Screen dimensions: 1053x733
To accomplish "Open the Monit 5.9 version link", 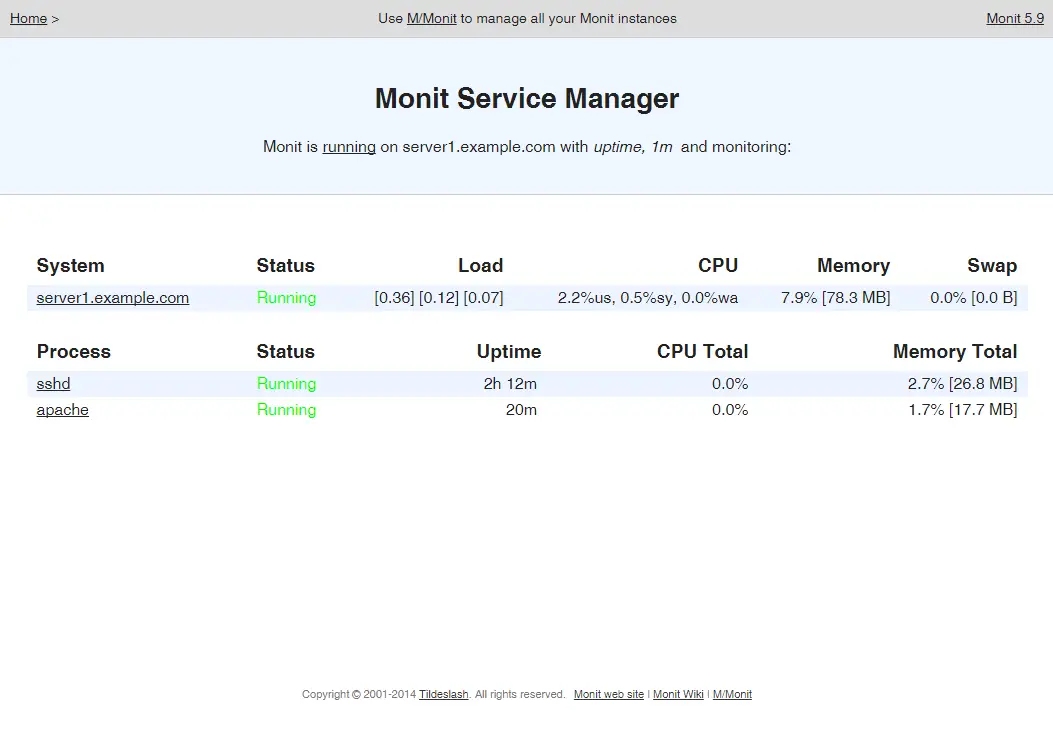I will pyautogui.click(x=1015, y=19).
